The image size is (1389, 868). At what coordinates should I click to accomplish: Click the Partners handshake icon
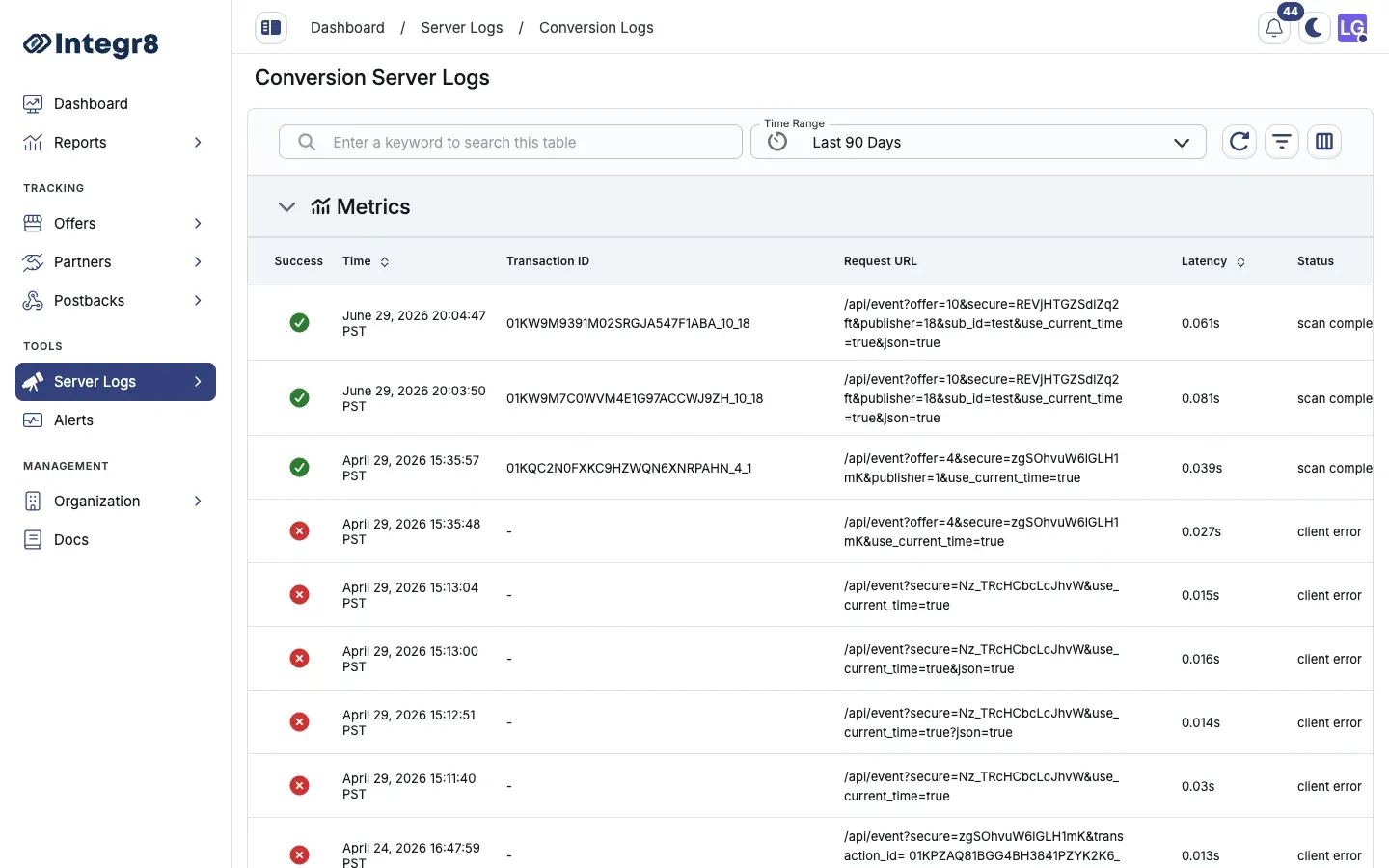pos(33,261)
